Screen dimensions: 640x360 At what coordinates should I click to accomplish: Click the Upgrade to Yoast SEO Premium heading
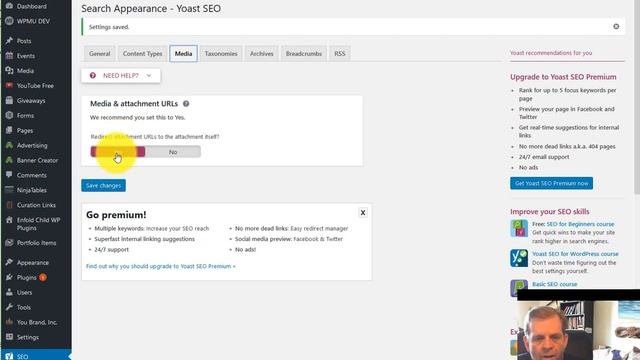(563, 77)
